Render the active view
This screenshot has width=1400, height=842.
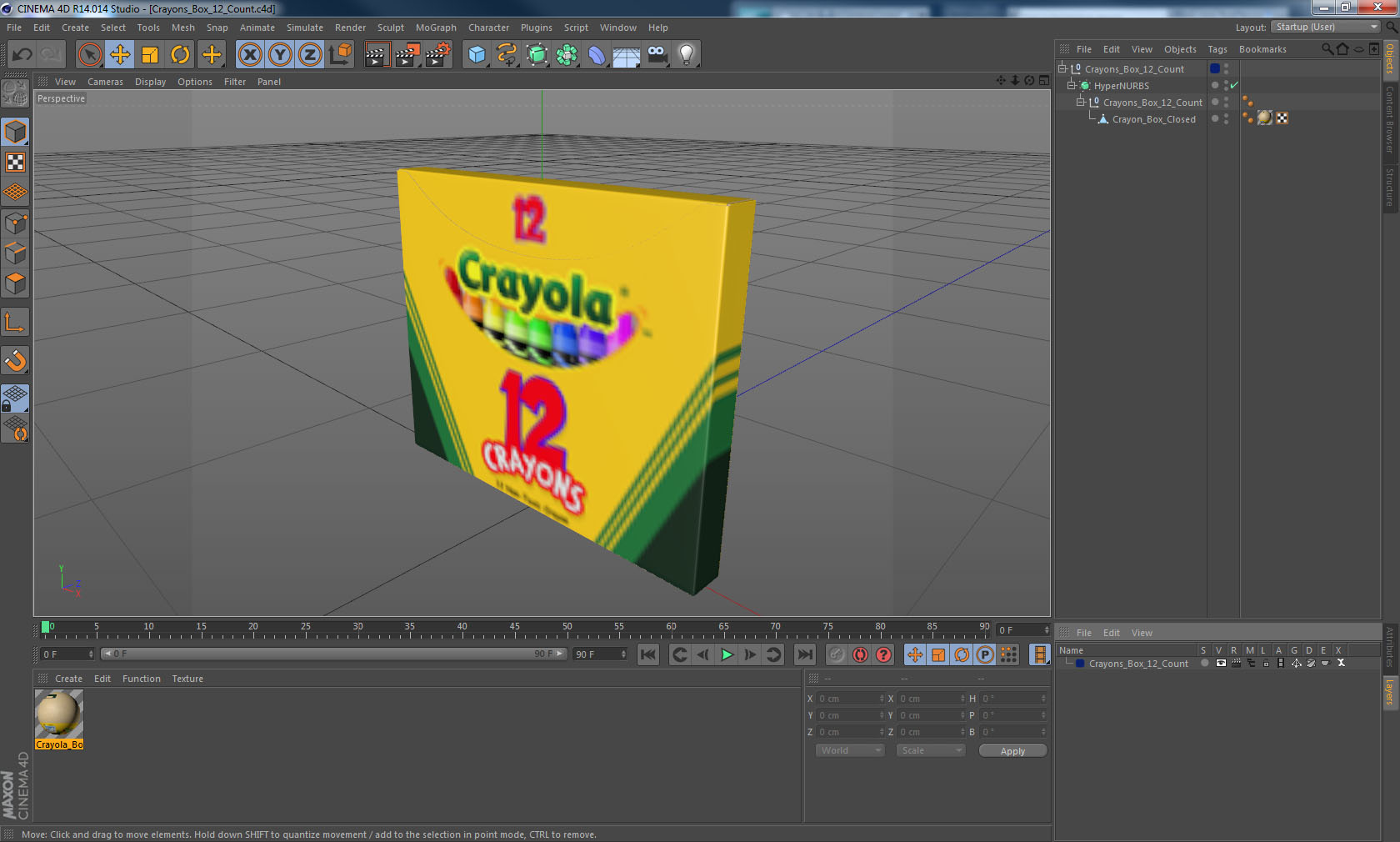[377, 55]
